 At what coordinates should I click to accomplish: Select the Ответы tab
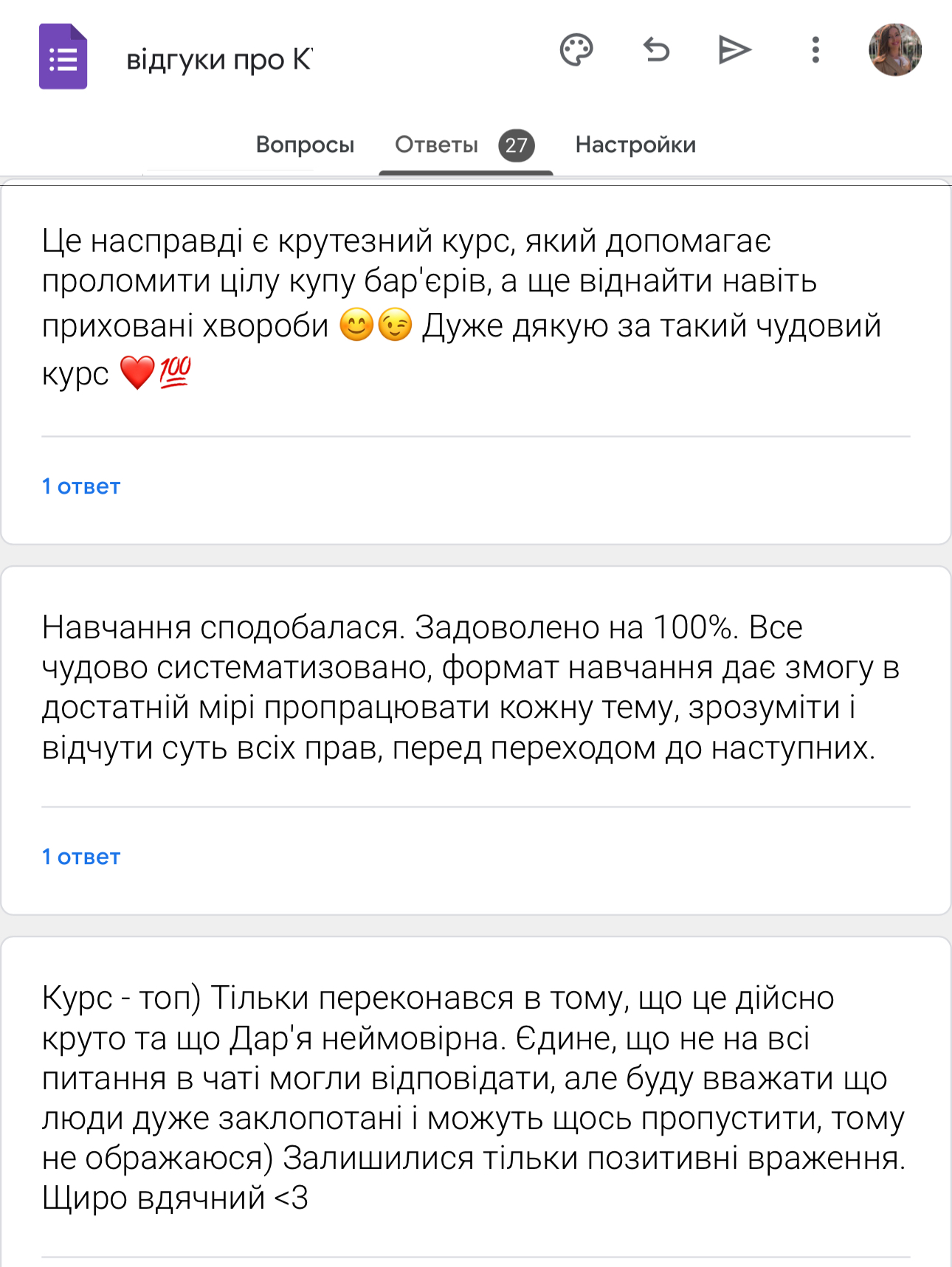coord(436,145)
